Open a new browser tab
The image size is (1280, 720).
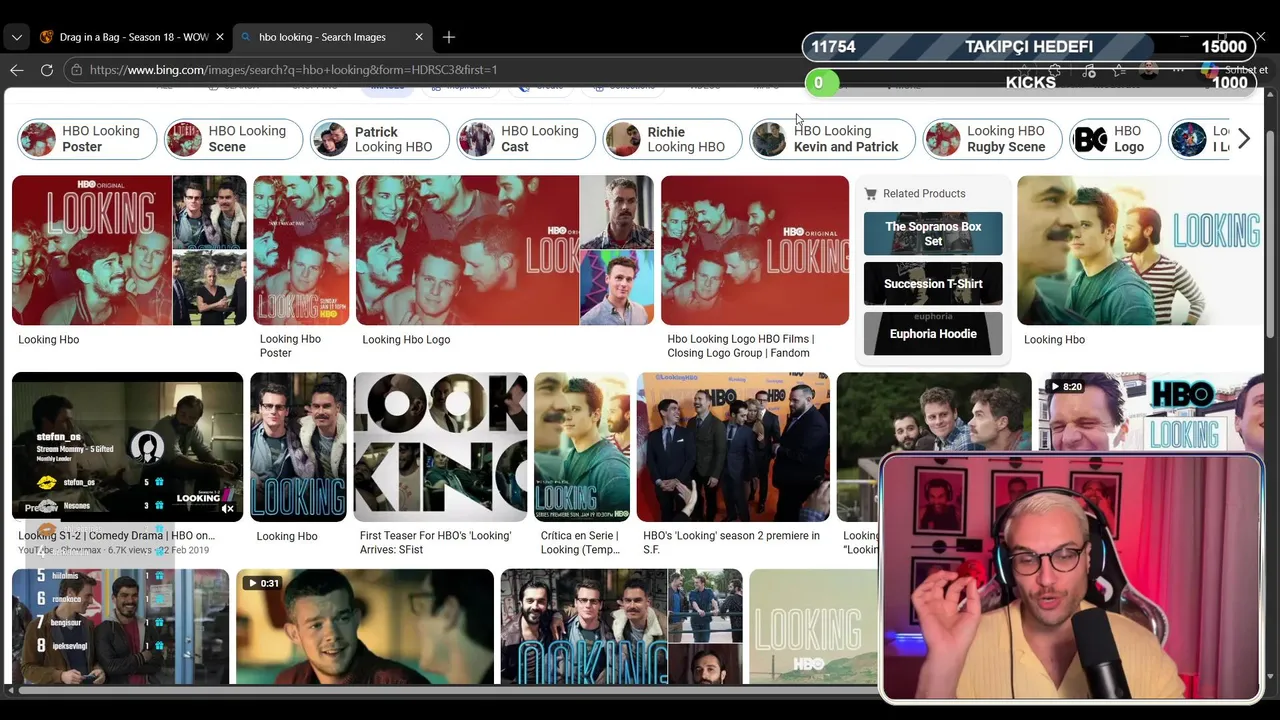(x=449, y=37)
